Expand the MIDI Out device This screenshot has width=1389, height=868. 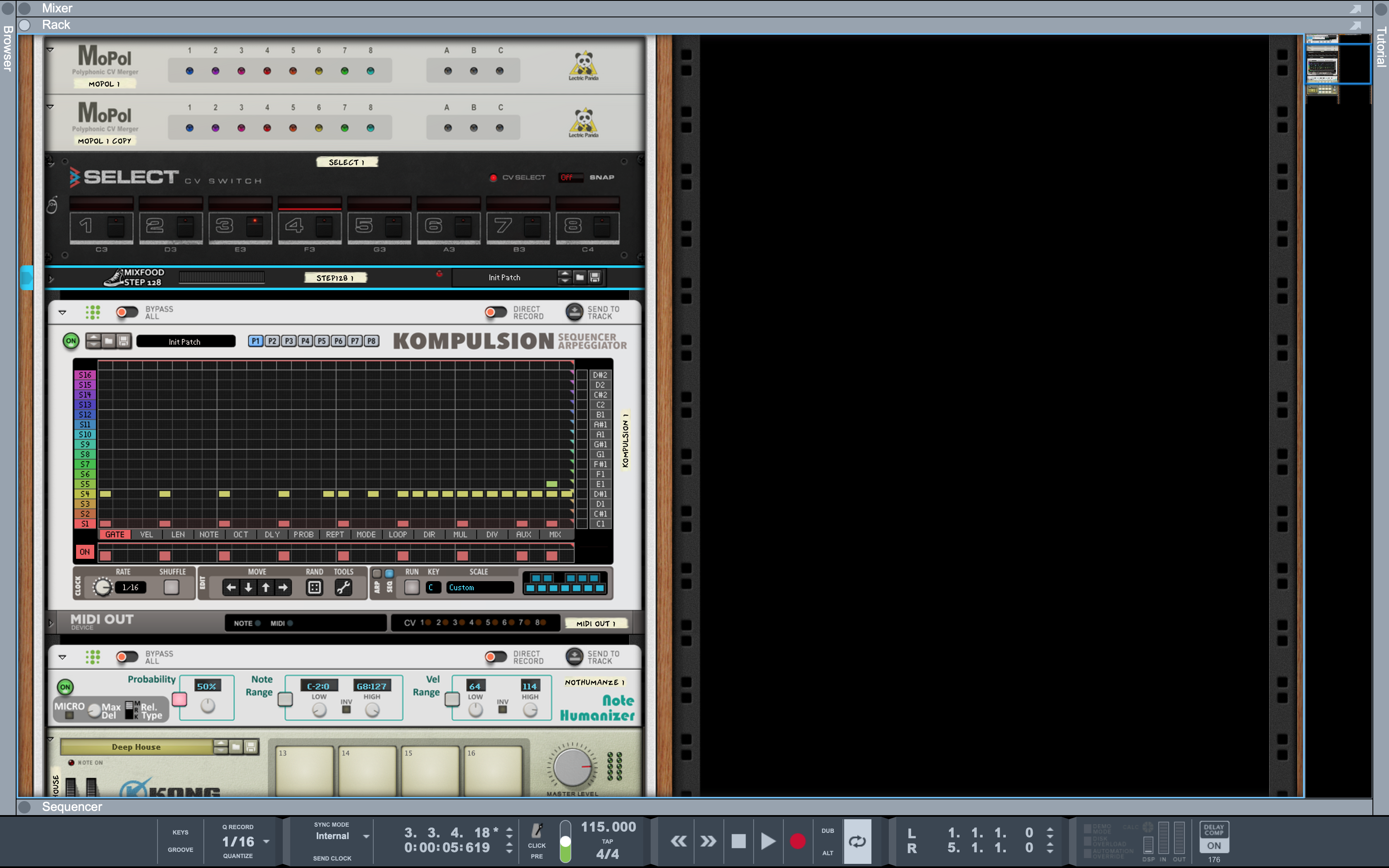[x=51, y=623]
